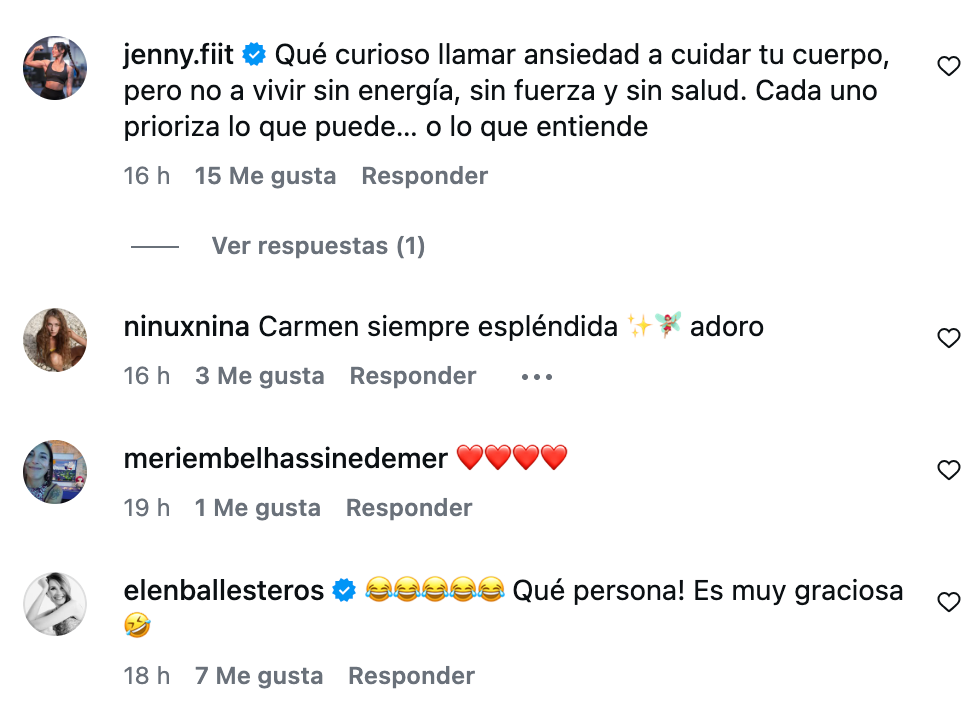Visit elenballesteros profile from username
Image resolution: width=980 pixels, height=714 pixels.
coord(224,591)
